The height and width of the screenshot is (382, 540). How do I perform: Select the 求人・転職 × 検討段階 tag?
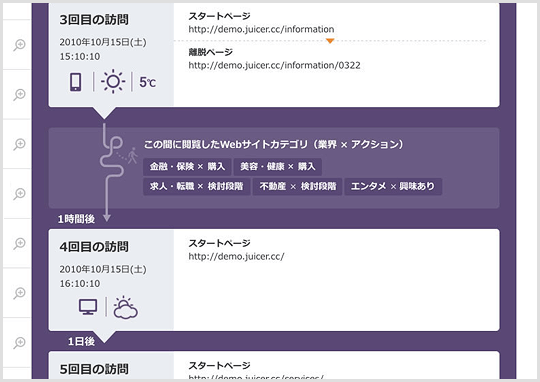click(197, 187)
